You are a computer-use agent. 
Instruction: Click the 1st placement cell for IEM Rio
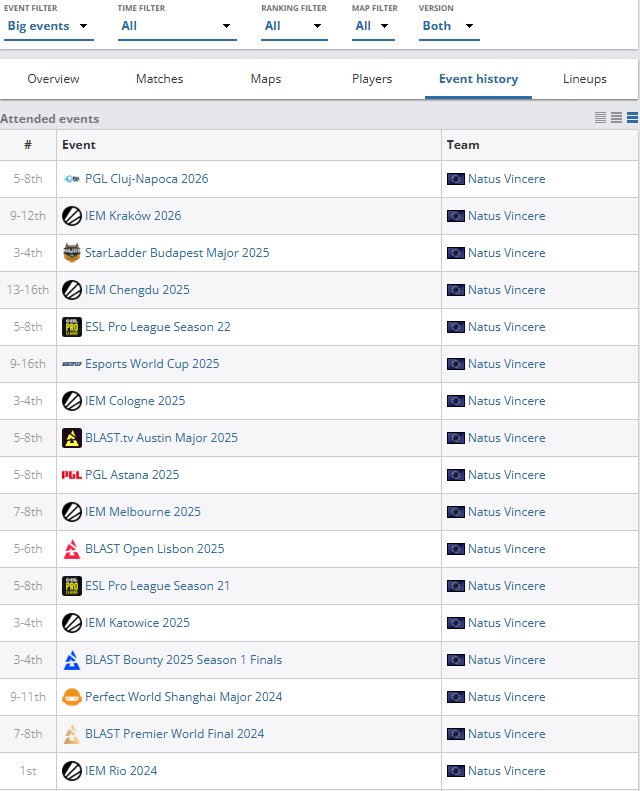point(28,771)
